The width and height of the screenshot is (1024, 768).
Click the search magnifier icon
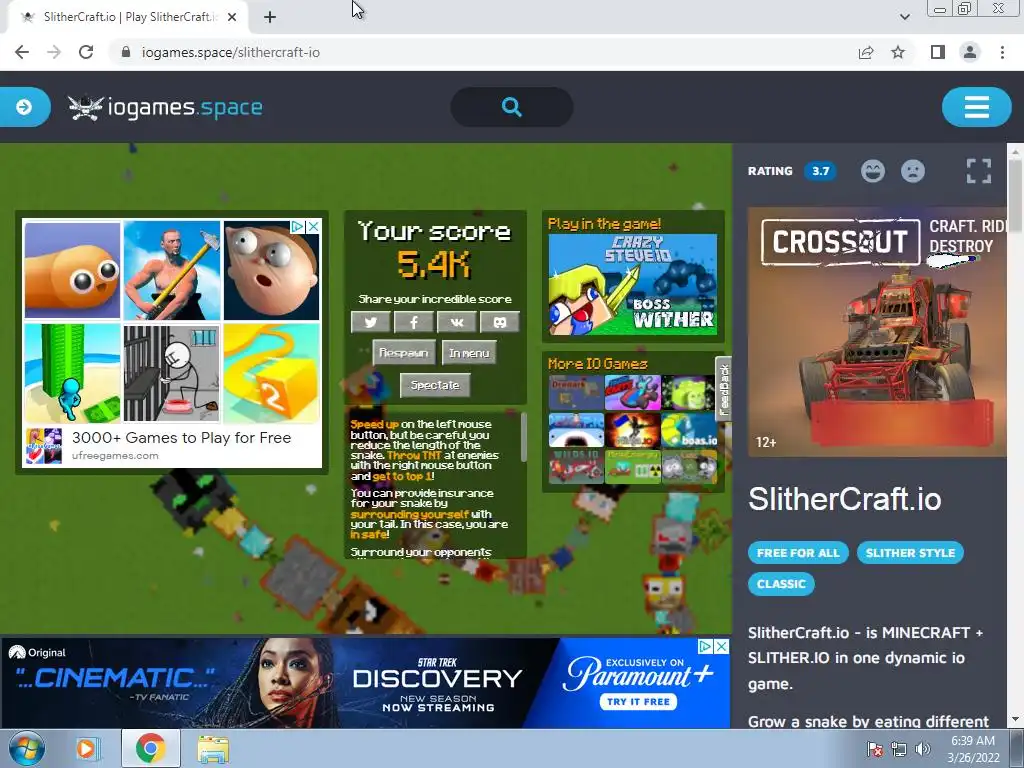[x=512, y=106]
